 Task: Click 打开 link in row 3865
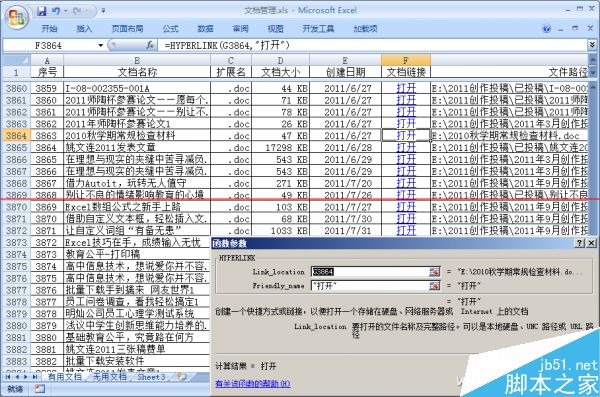406,147
